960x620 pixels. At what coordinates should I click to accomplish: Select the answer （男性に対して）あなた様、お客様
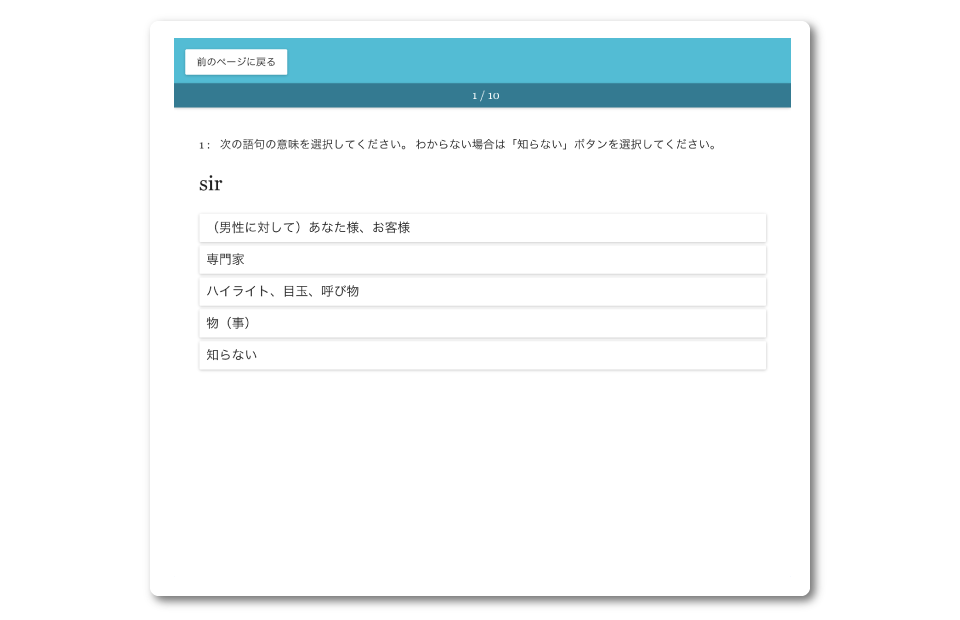pos(482,228)
